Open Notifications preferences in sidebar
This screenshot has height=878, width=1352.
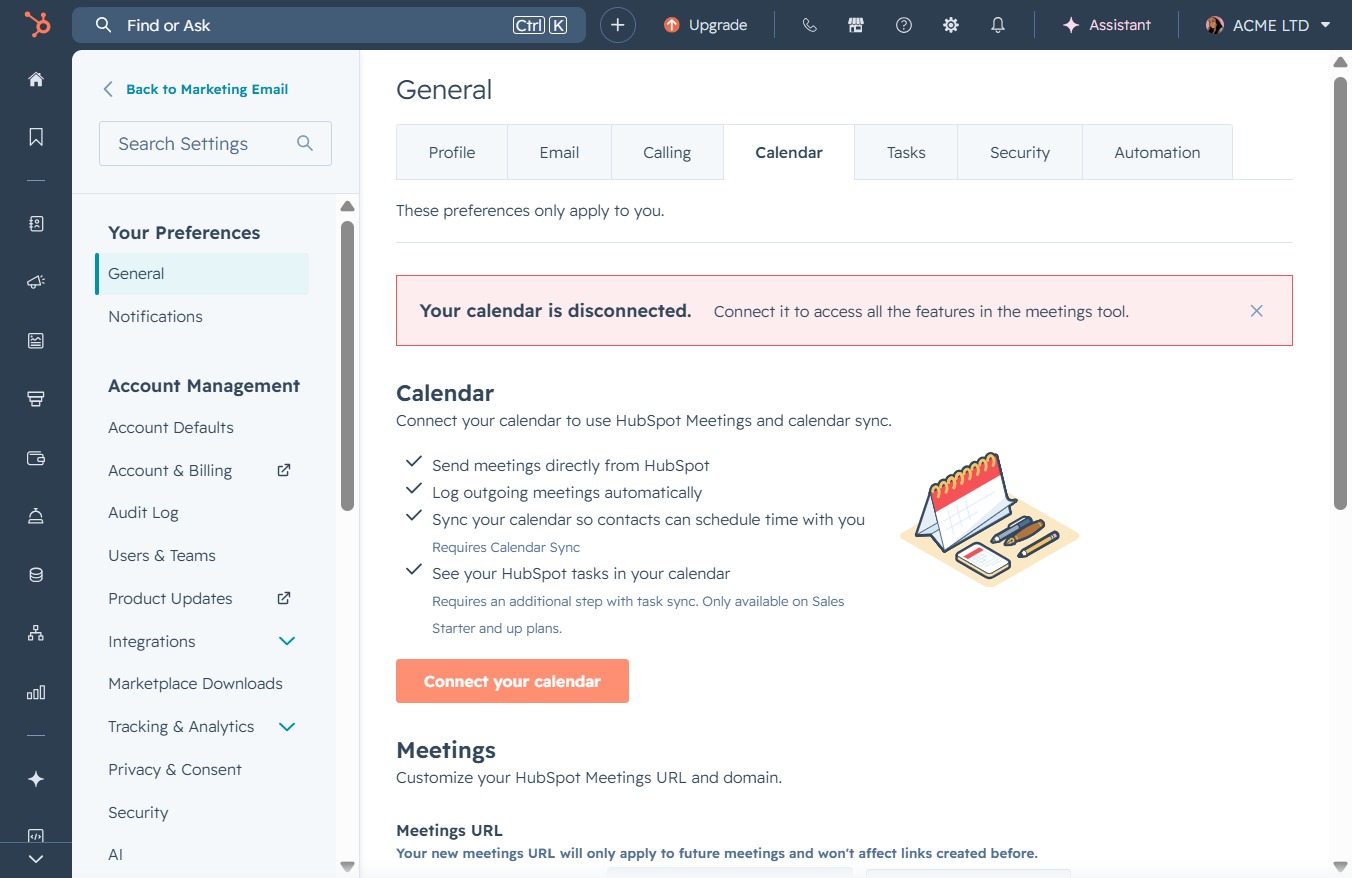(155, 316)
